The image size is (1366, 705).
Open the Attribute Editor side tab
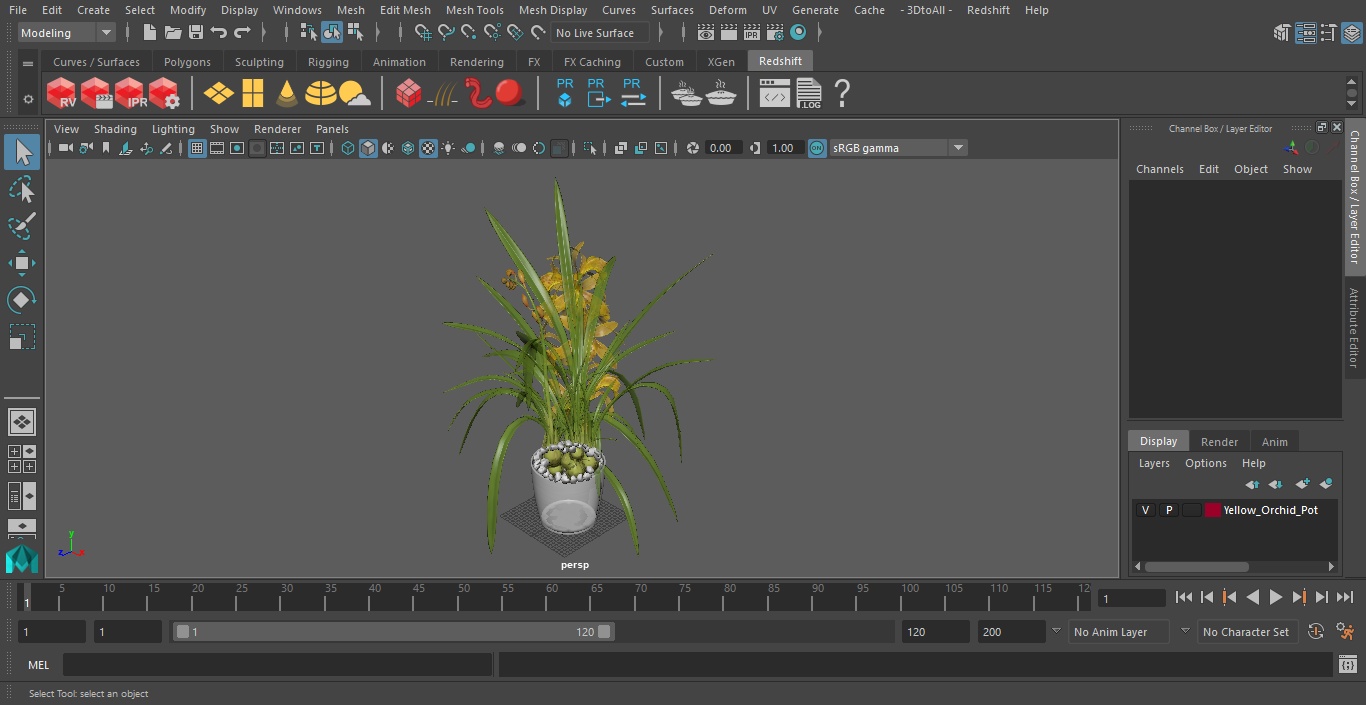tap(1354, 328)
